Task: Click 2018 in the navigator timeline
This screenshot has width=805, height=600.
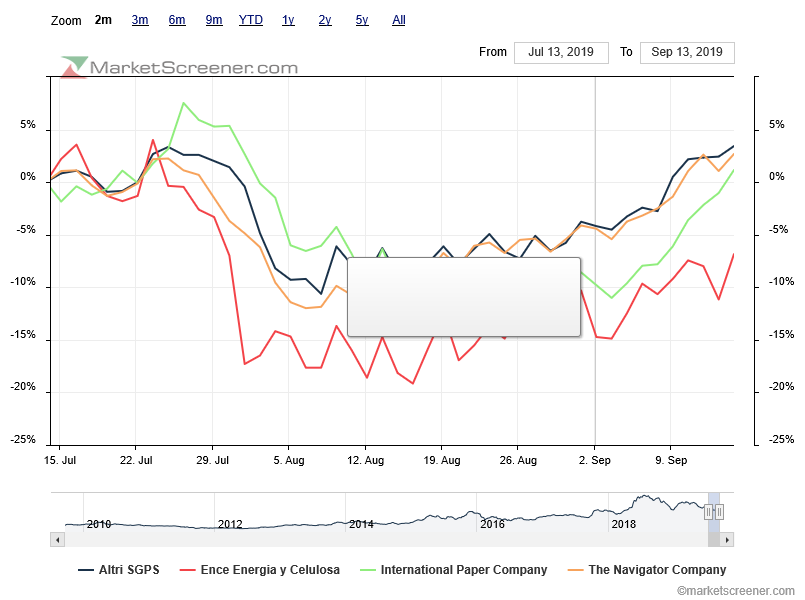Action: tap(624, 524)
